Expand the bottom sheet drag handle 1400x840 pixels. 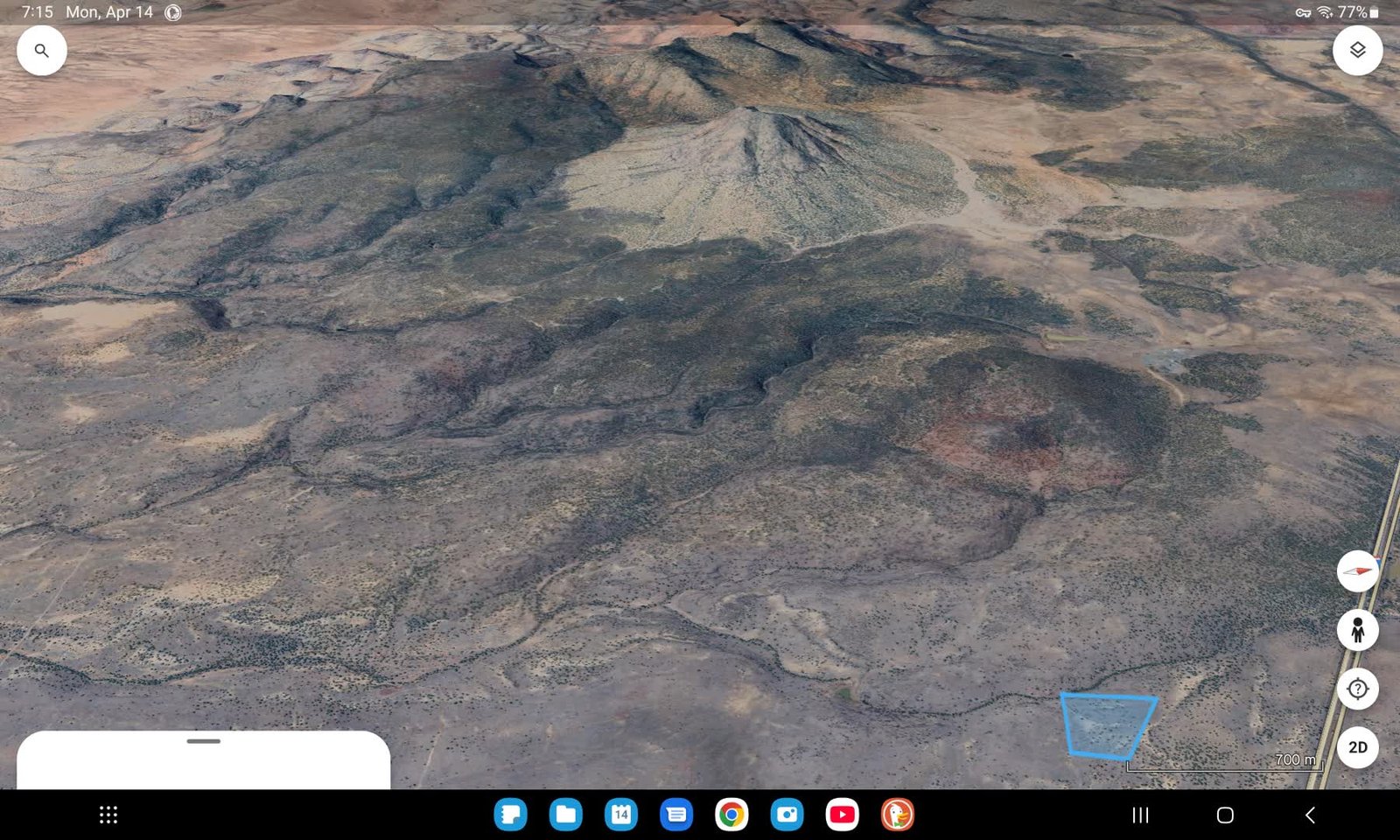(203, 741)
